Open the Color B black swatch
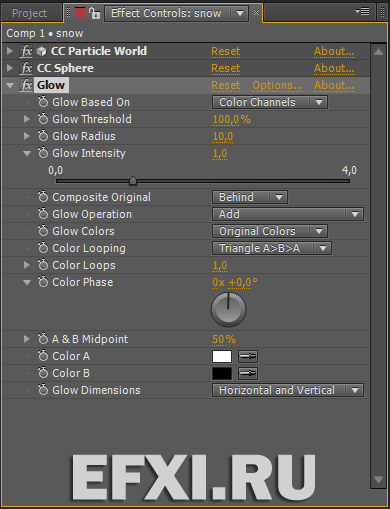 [222, 373]
